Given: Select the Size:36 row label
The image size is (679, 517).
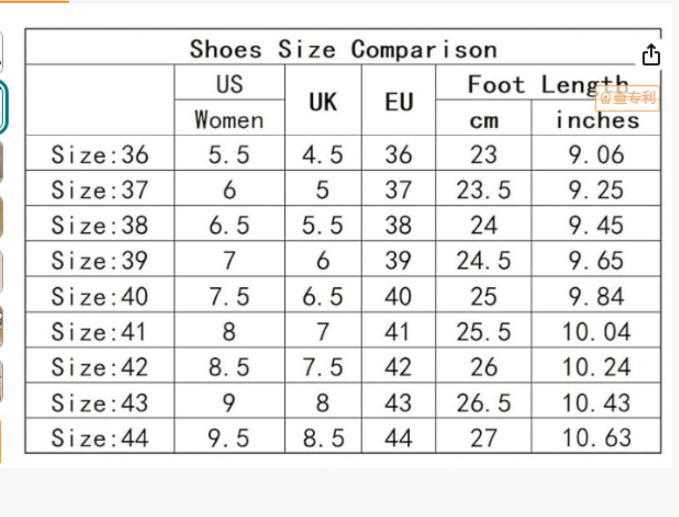Looking at the screenshot, I should click(99, 155).
